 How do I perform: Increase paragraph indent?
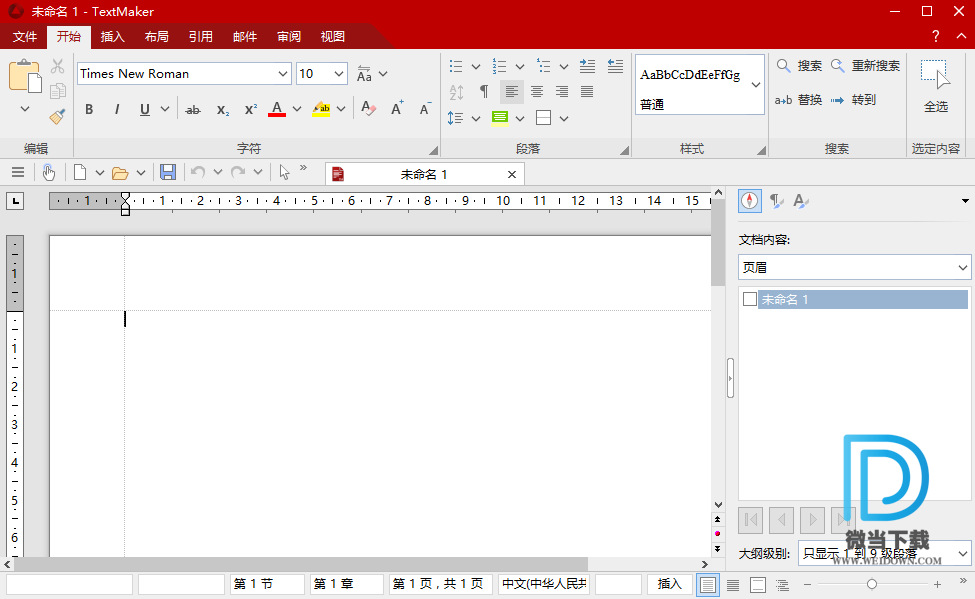coord(587,66)
